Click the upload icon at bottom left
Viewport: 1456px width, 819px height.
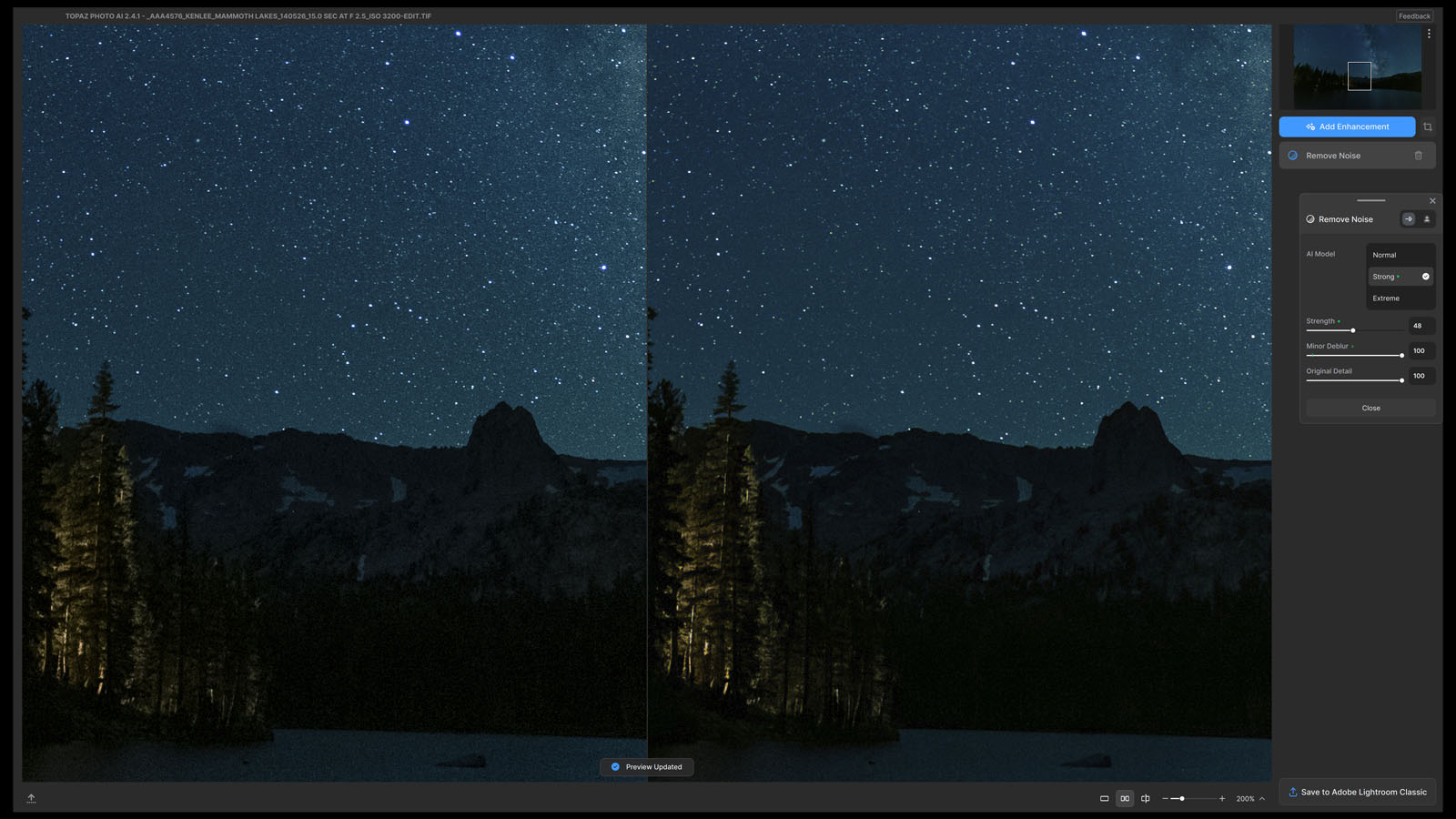click(31, 798)
